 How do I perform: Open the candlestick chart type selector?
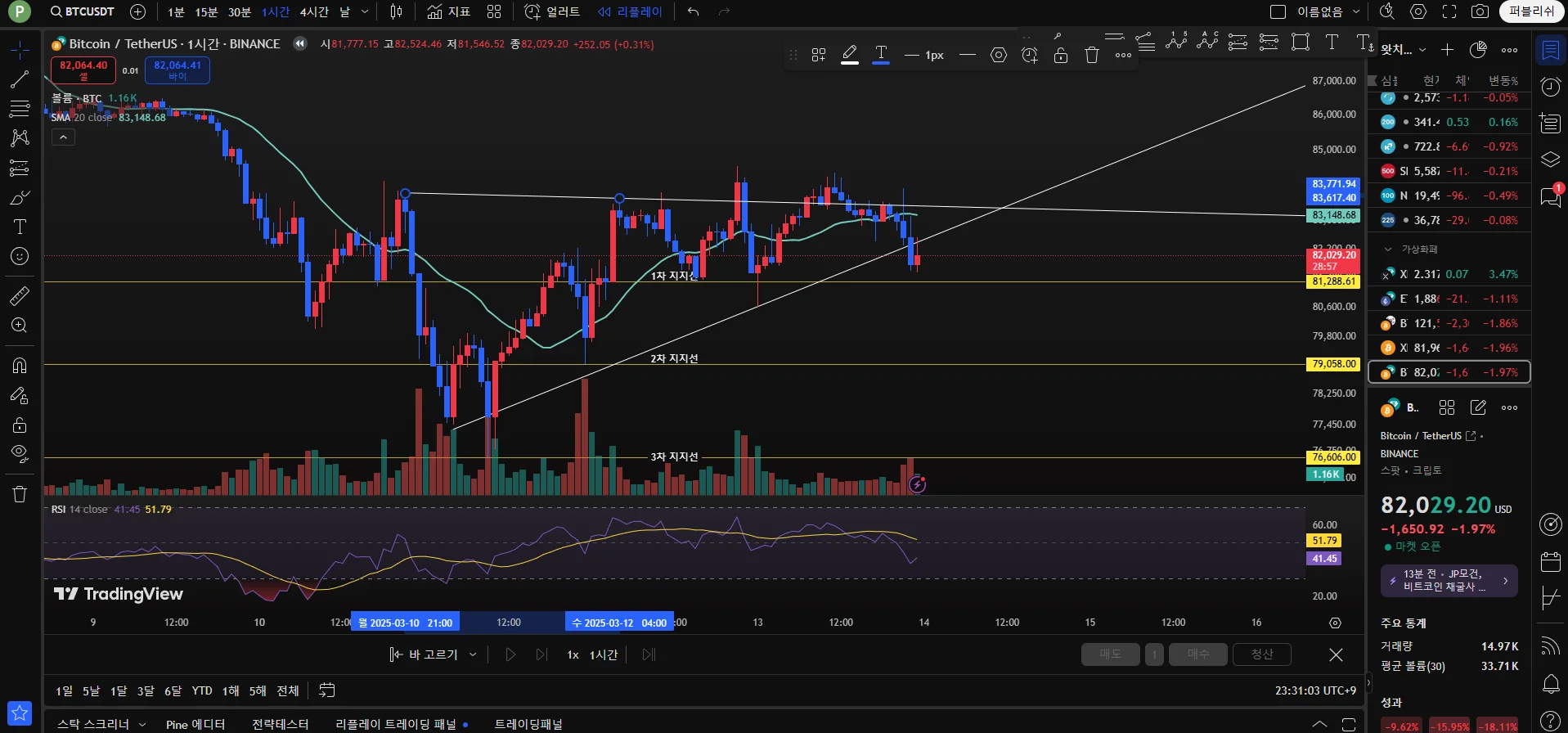coord(397,11)
